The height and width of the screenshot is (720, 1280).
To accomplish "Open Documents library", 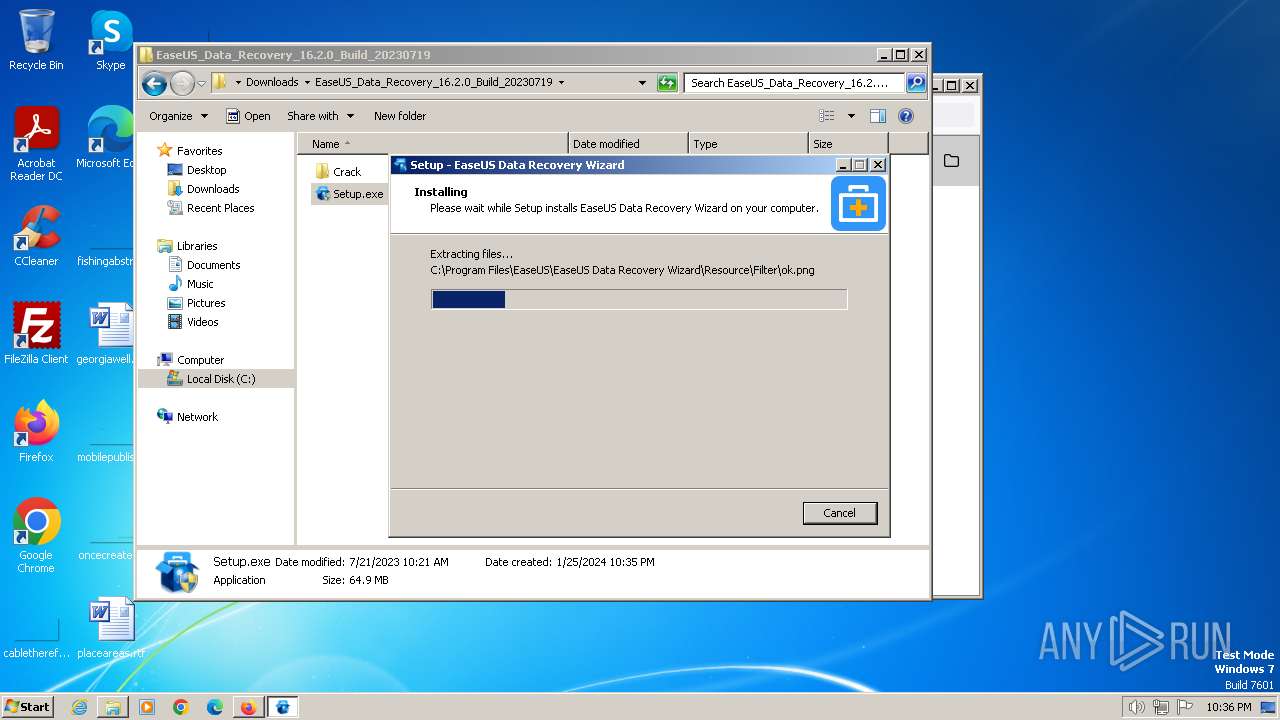I will (x=204, y=265).
